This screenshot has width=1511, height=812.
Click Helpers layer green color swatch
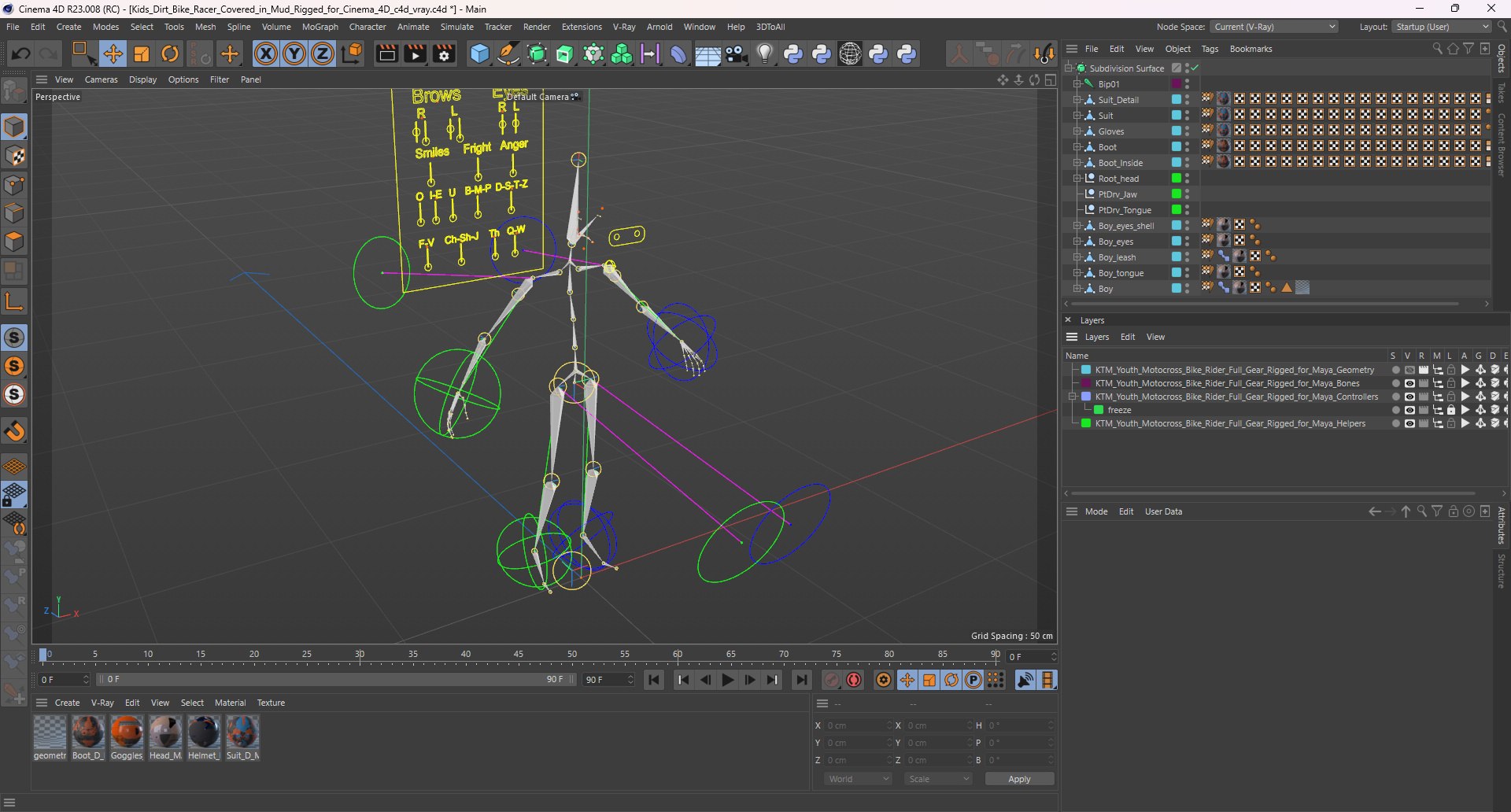coord(1086,423)
